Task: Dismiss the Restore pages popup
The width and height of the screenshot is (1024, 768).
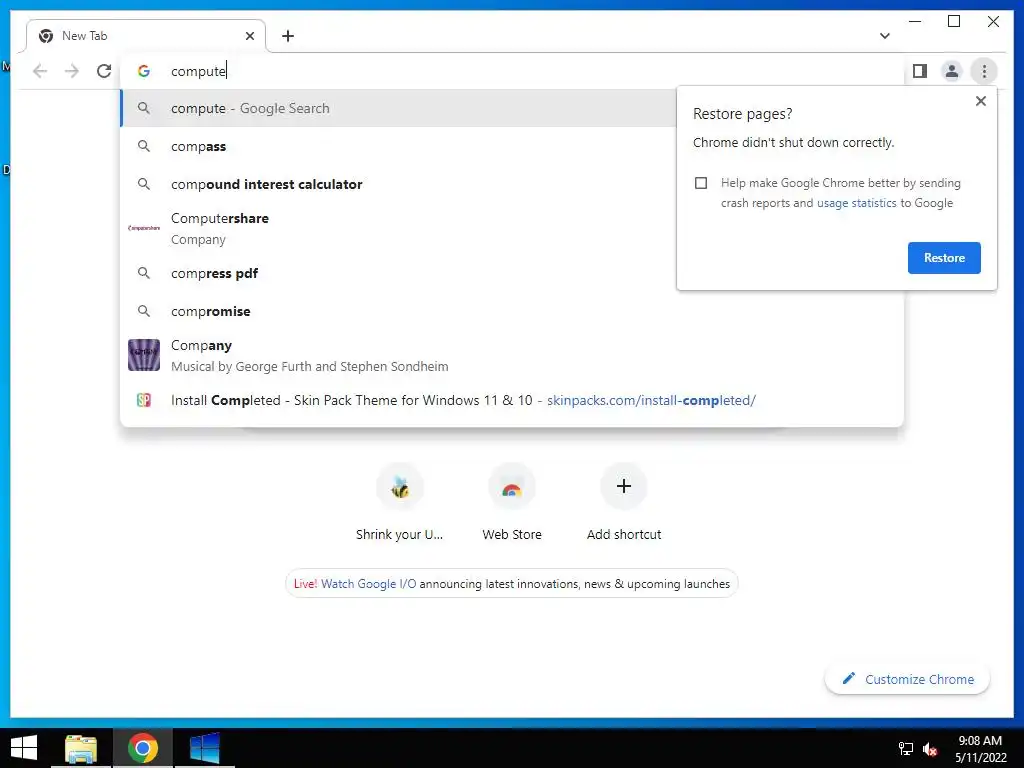Action: click(x=980, y=101)
